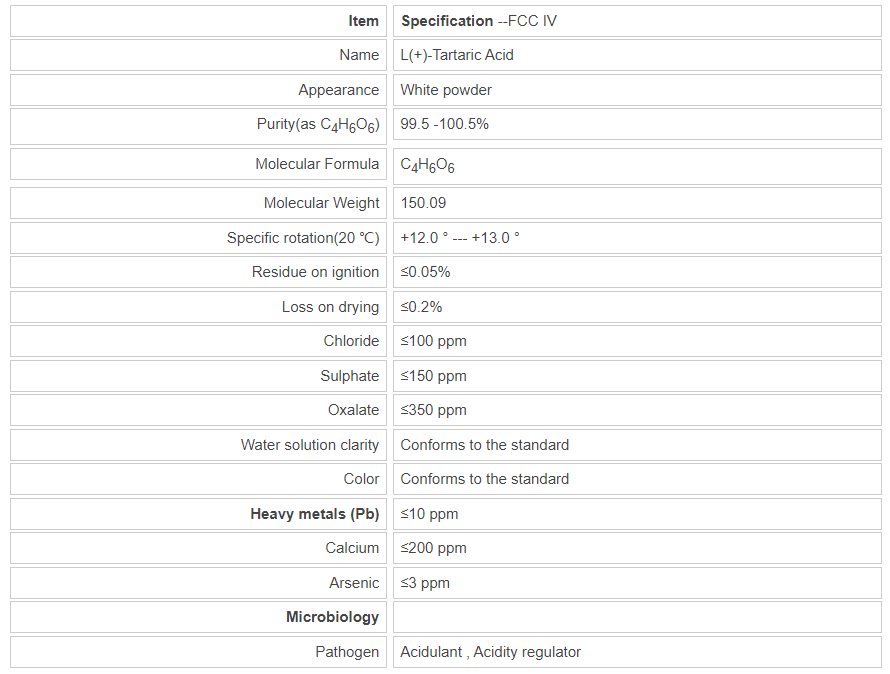The image size is (890, 674).
Task: Click the 'Specific rotation(20 ℃)' label
Action: [303, 238]
